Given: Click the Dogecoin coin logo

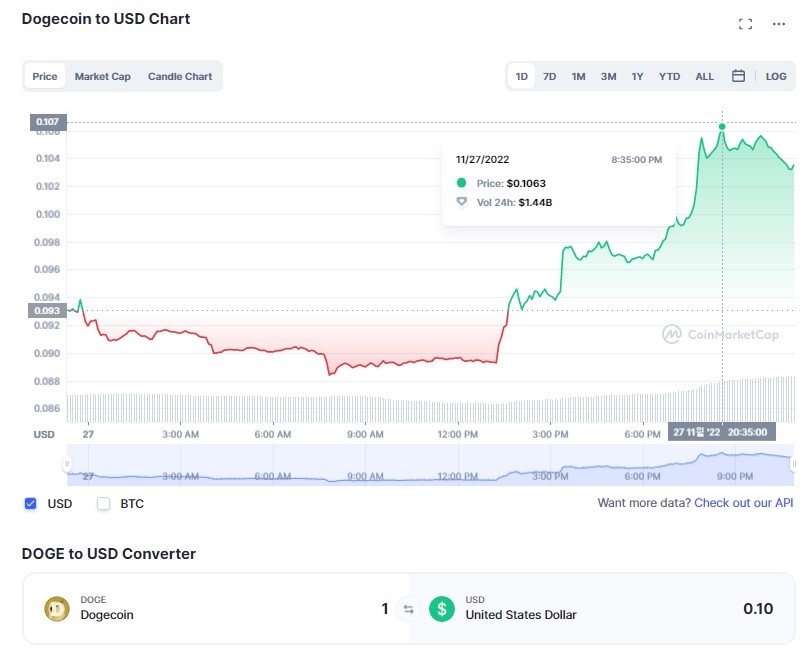Looking at the screenshot, I should tap(57, 609).
